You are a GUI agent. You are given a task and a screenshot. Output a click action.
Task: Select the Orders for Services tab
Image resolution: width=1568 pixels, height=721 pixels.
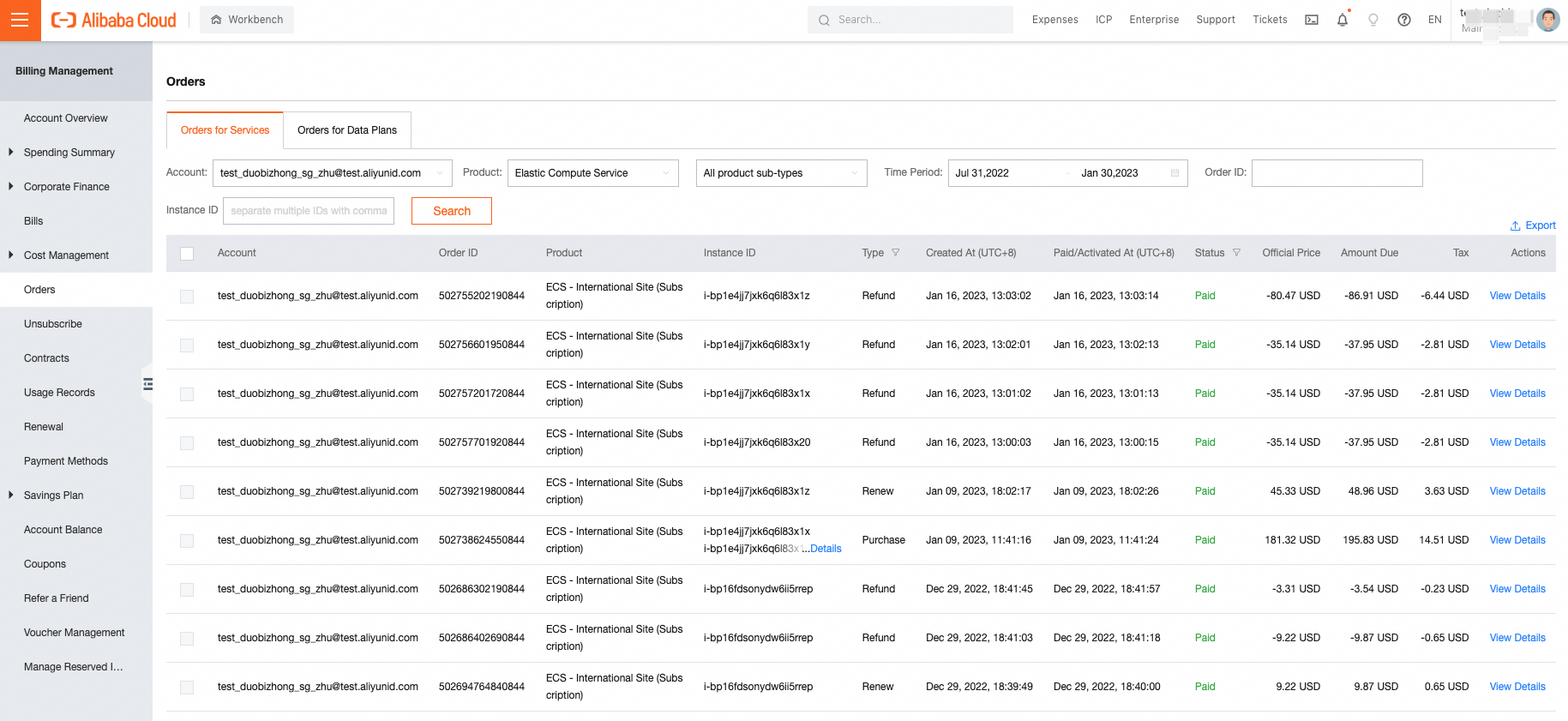pyautogui.click(x=225, y=130)
